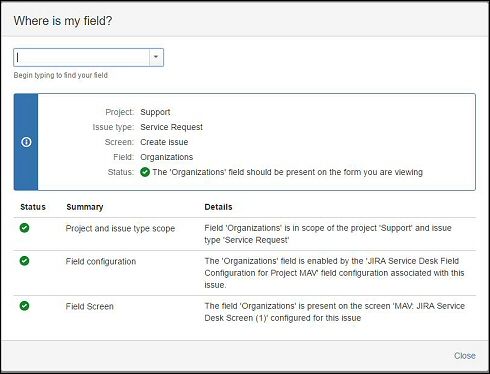Click the Service Request issue type value
This screenshot has width=490, height=374.
(x=171, y=127)
